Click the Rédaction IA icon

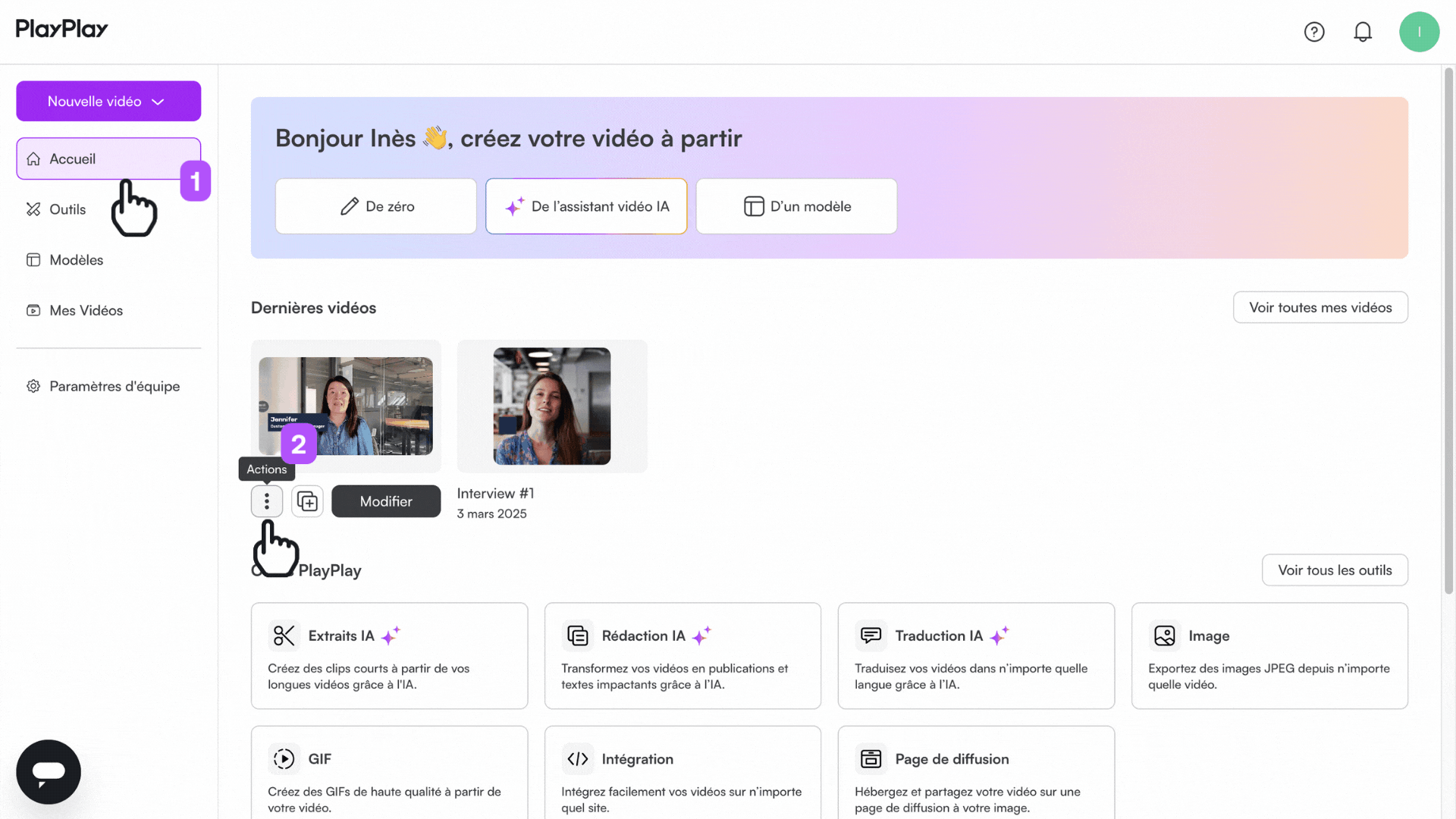pyautogui.click(x=577, y=635)
